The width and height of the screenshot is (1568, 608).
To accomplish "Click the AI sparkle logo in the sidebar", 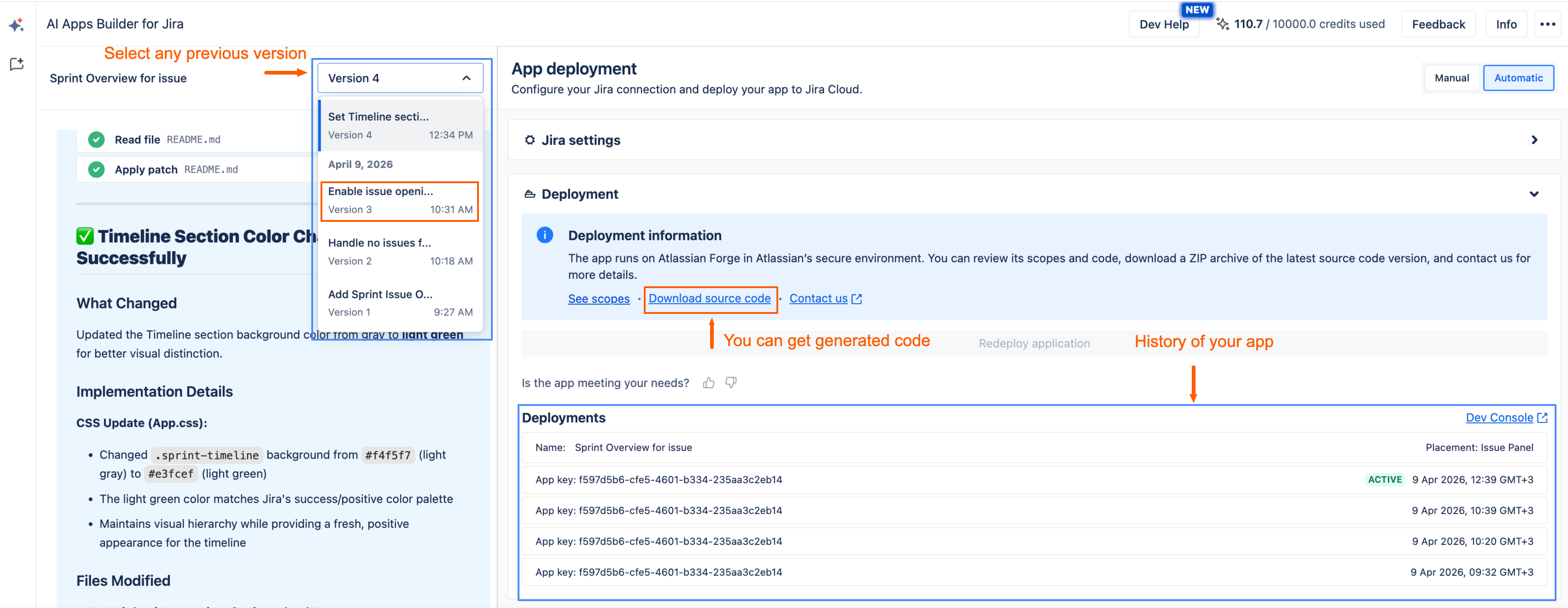I will (17, 24).
